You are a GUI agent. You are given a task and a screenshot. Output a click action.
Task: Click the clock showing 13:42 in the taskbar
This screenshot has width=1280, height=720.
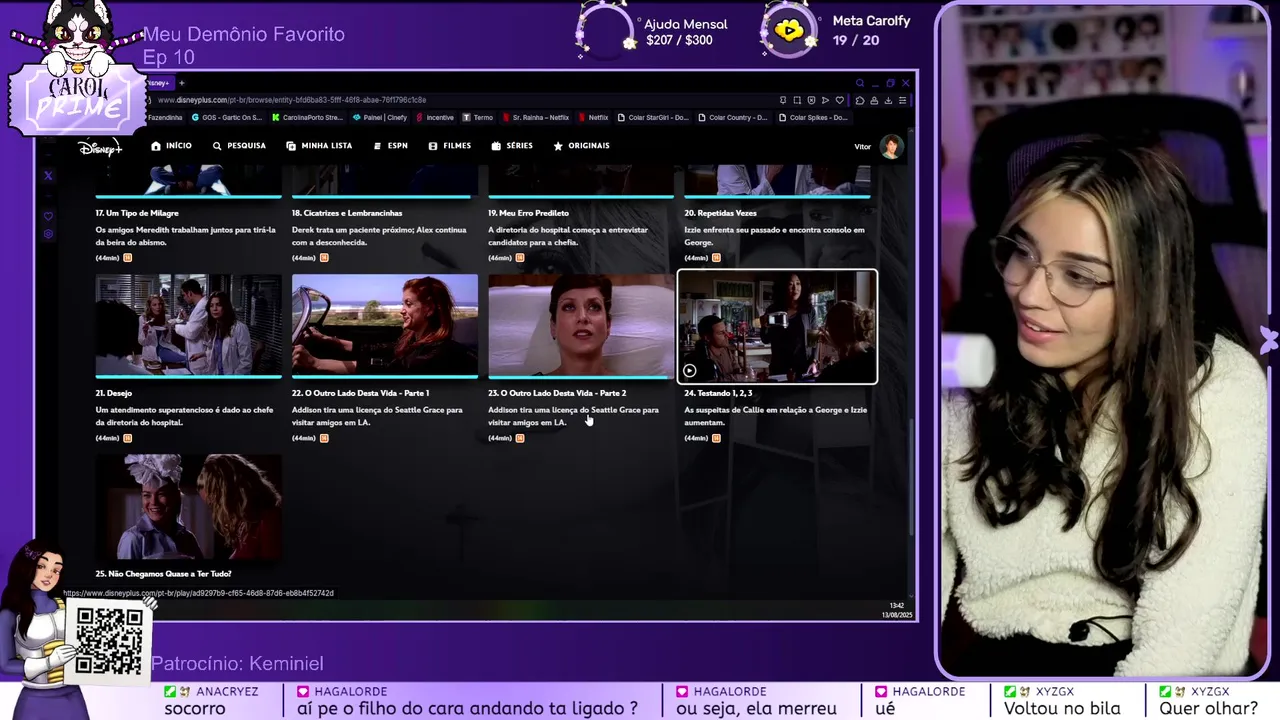(897, 605)
